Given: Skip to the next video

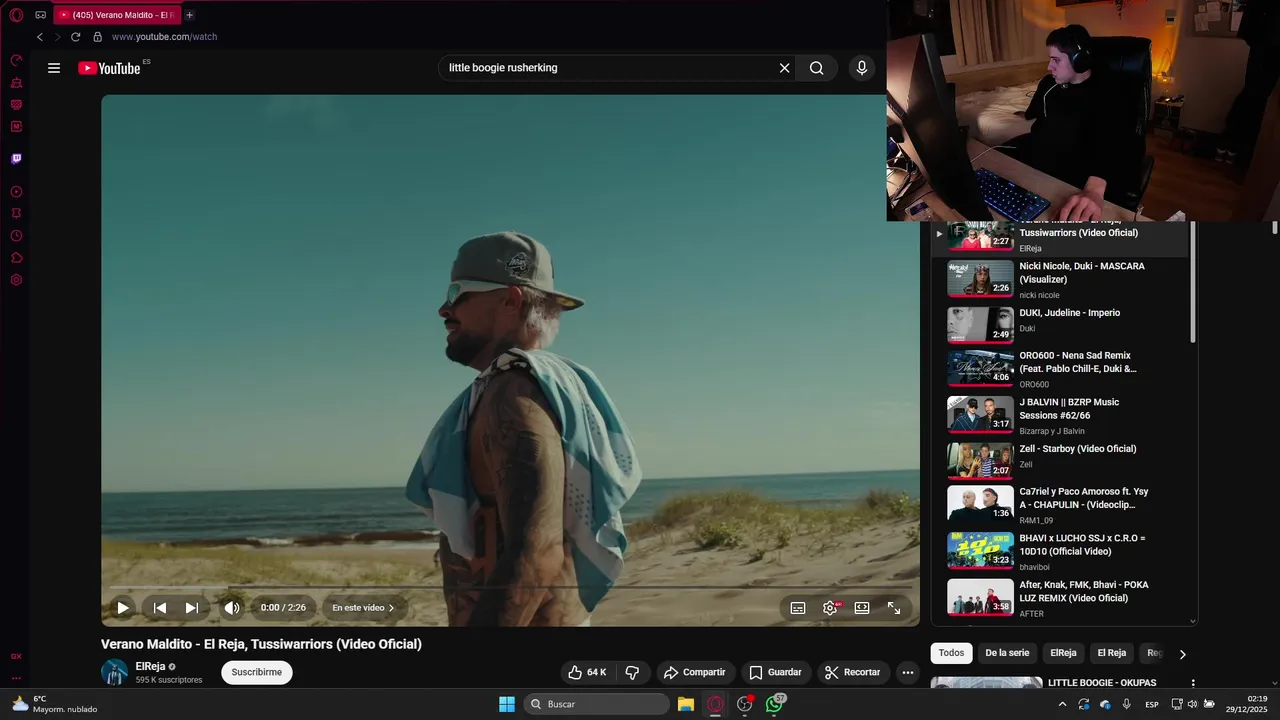Looking at the screenshot, I should click(x=192, y=608).
